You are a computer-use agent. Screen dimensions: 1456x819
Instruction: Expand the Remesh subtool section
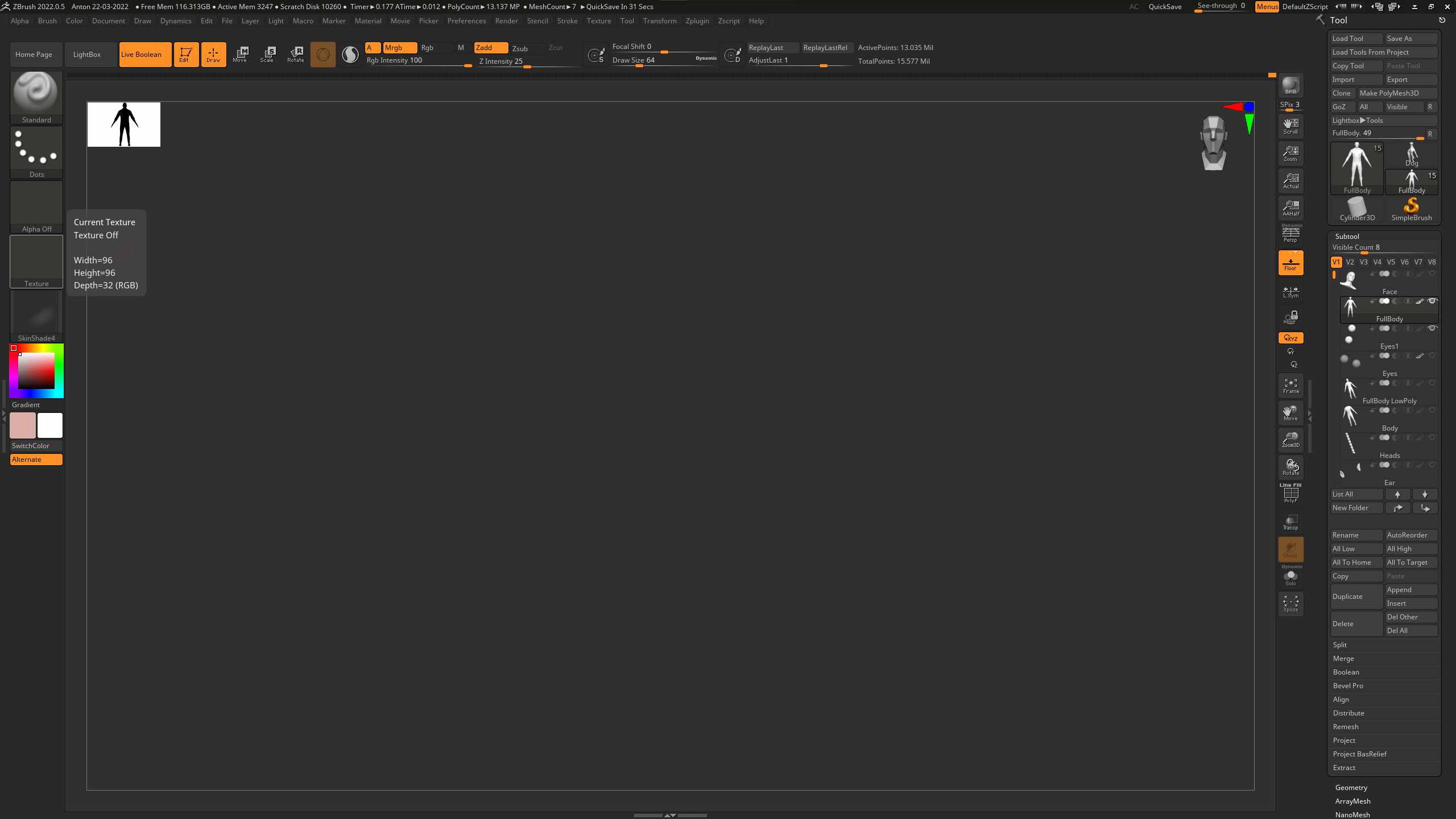point(1345,727)
